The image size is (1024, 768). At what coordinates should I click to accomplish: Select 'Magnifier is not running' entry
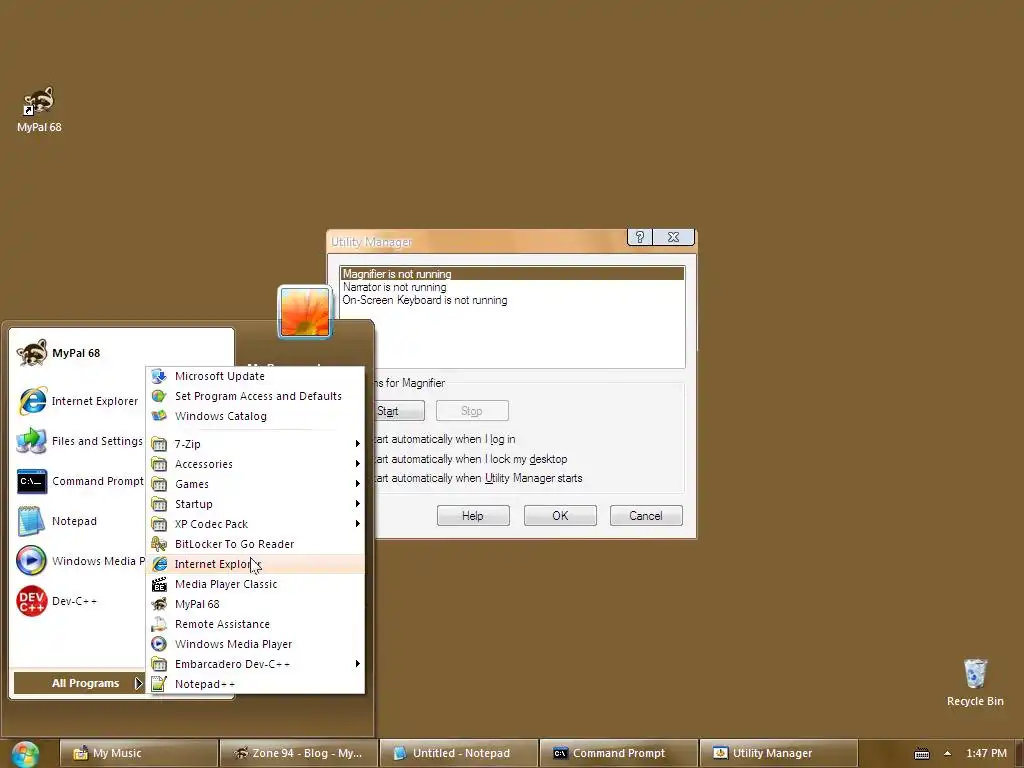coord(512,274)
